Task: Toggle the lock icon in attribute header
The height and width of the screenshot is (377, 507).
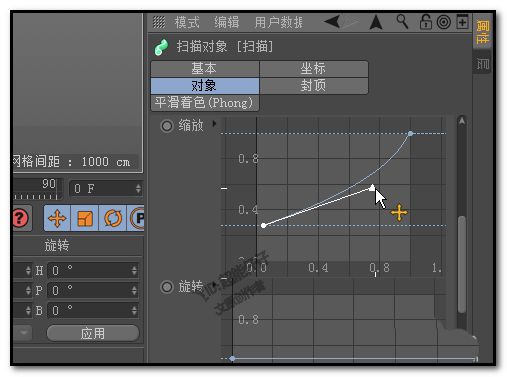Action: tap(426, 22)
